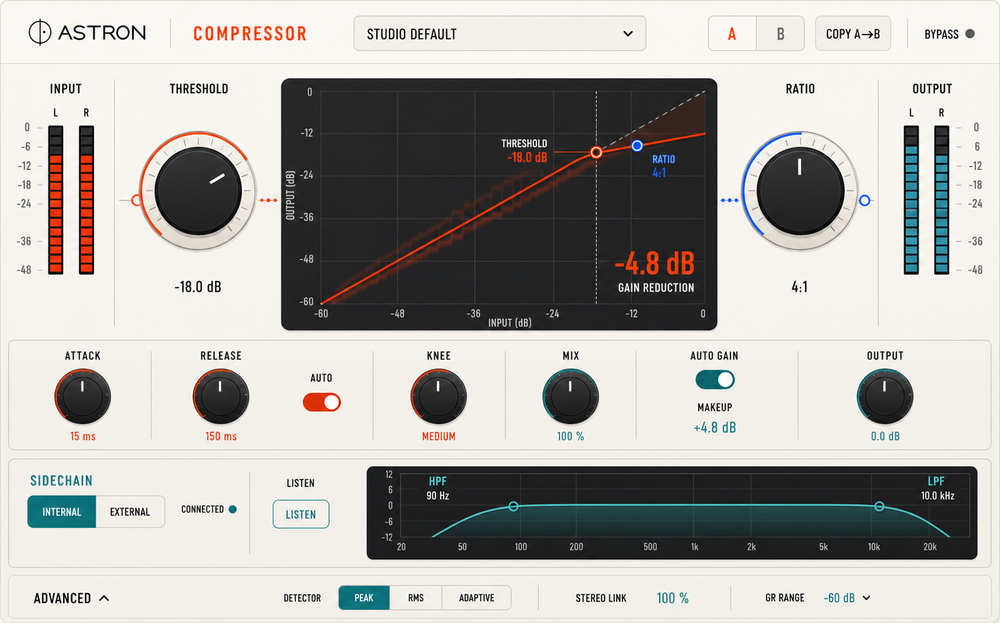1000x623 pixels.
Task: Click the Connected status indicator
Action: click(x=233, y=509)
